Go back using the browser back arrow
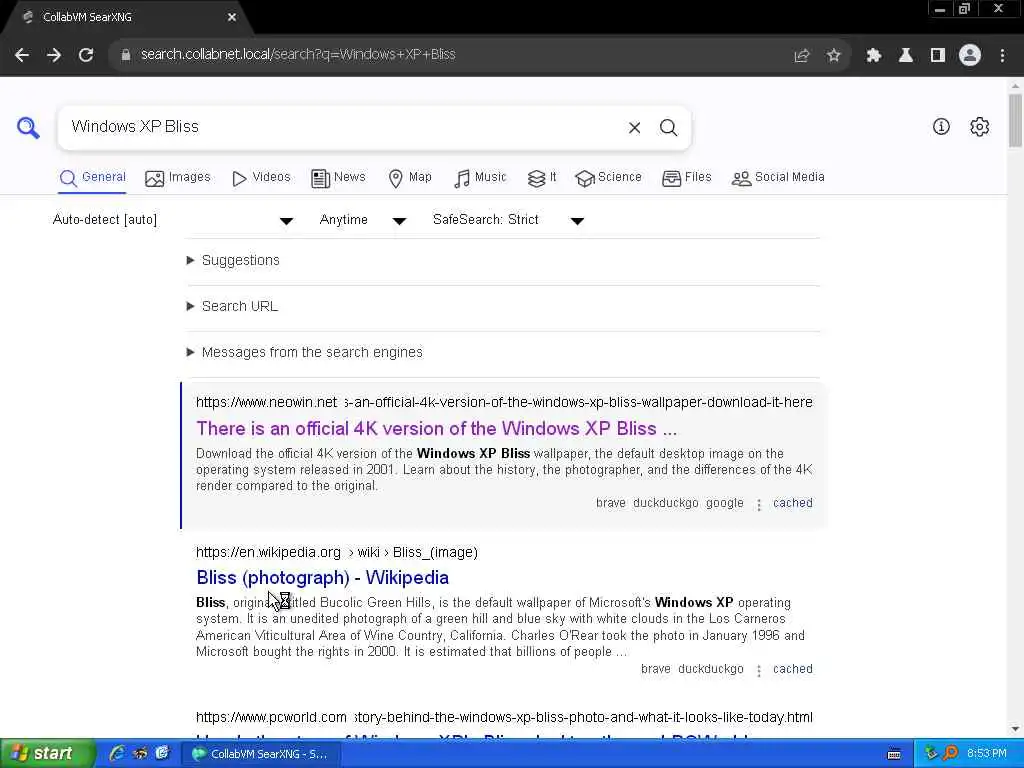The image size is (1024, 768). coord(22,55)
